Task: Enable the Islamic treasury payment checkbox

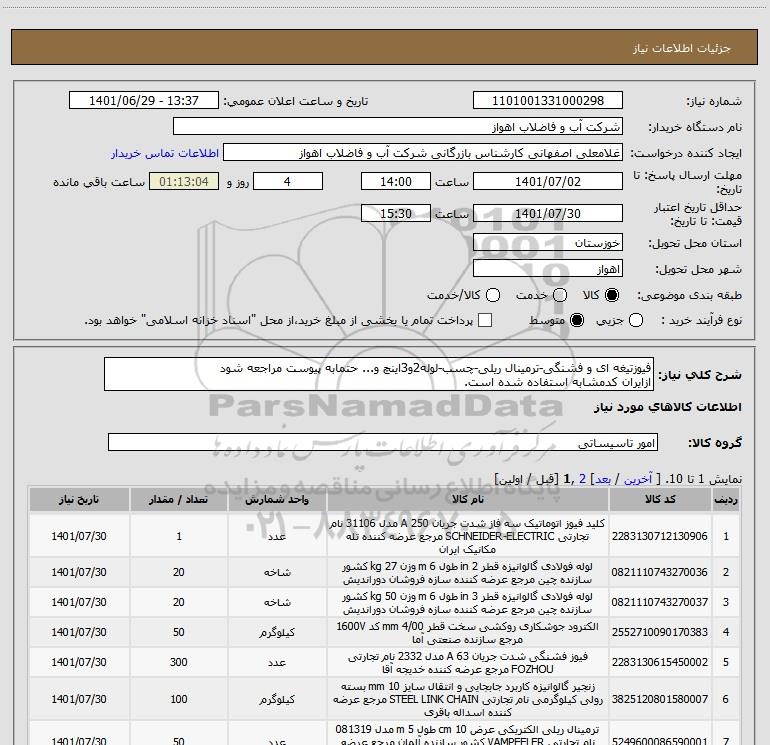Action: (485, 320)
